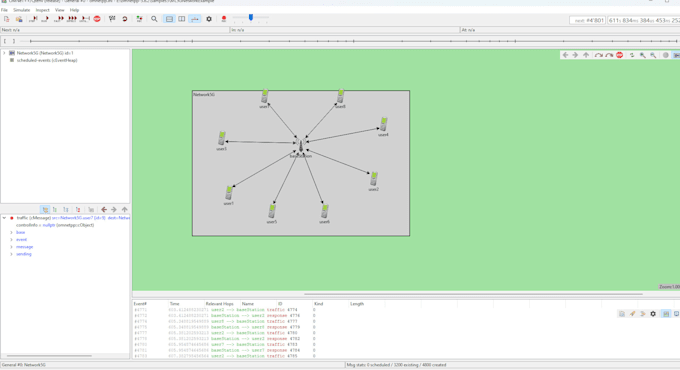Screen dimensions: 680x370
Task: Click the red Record video button
Action: 224,19
